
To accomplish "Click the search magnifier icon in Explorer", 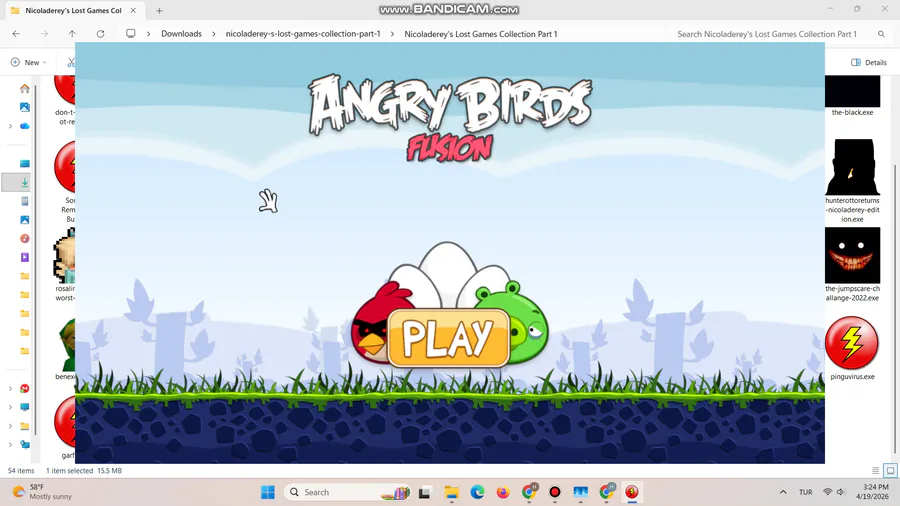I will 881,34.
